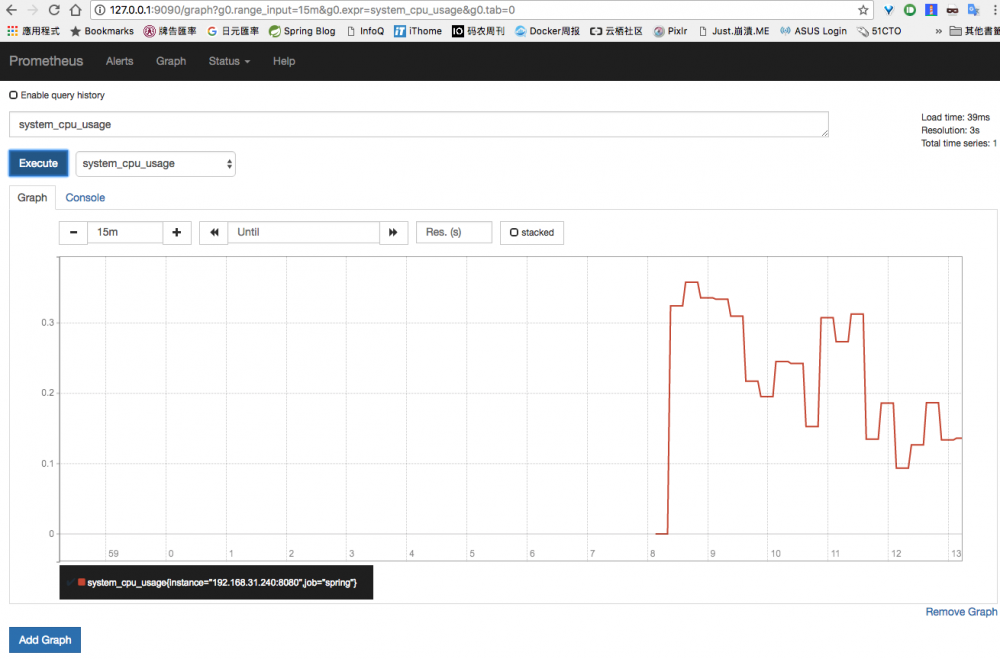This screenshot has width=1000, height=659.
Task: Reload the page with refresh icon
Action: pos(54,10)
